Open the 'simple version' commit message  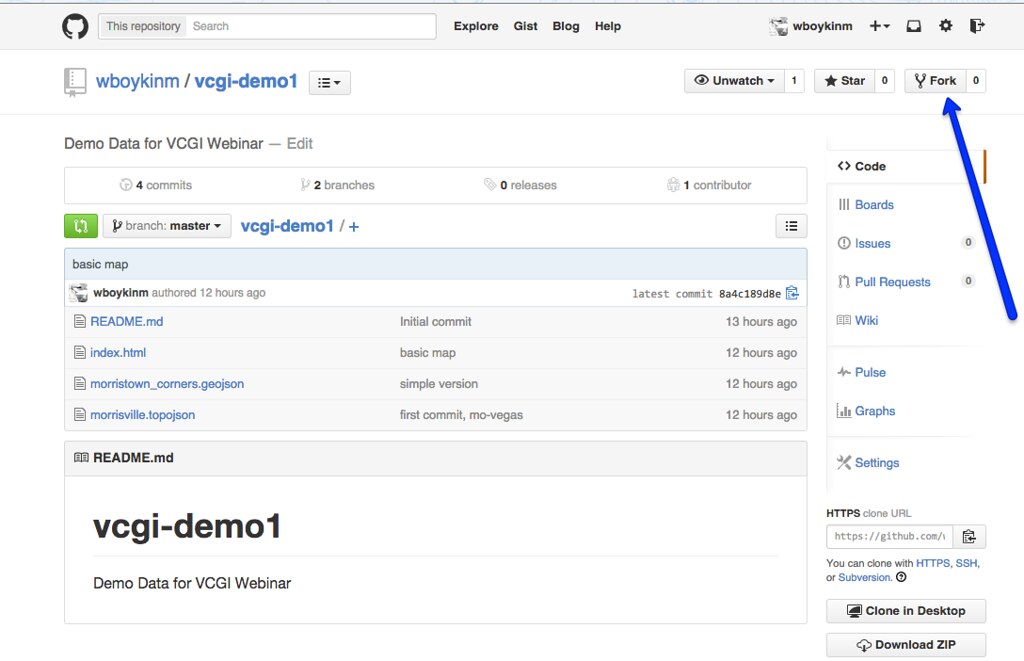coord(439,384)
